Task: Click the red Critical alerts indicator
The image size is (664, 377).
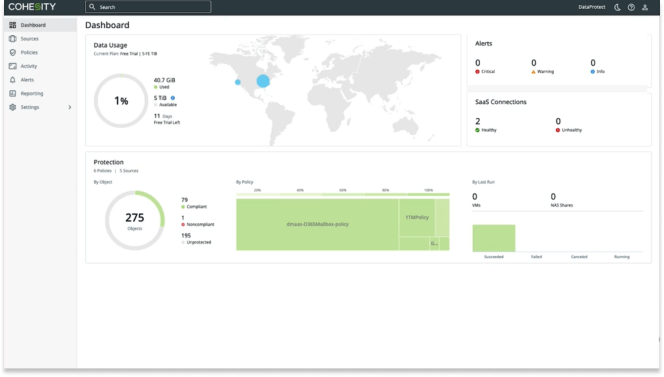Action: 477,72
